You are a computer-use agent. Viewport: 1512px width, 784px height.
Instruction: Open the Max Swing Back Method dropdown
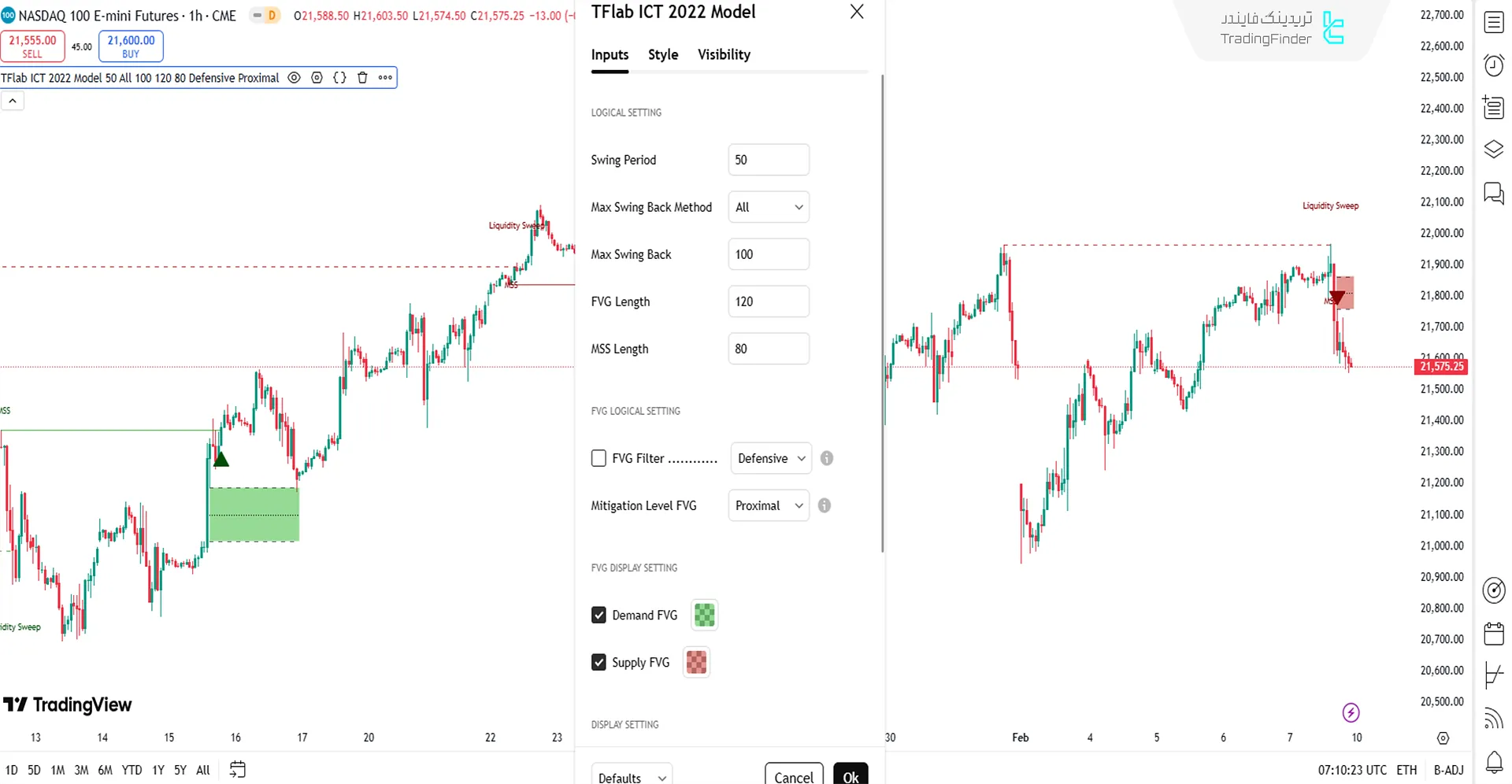(769, 207)
